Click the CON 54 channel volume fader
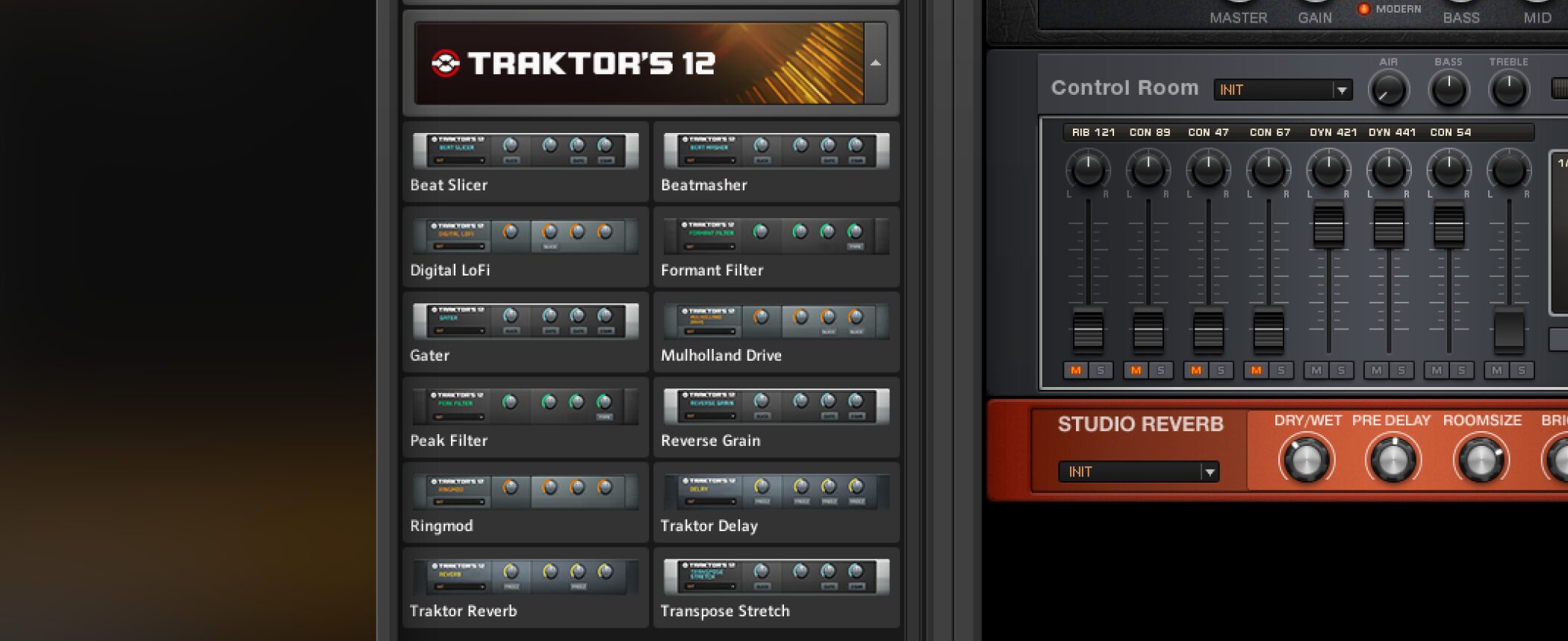 click(1449, 224)
